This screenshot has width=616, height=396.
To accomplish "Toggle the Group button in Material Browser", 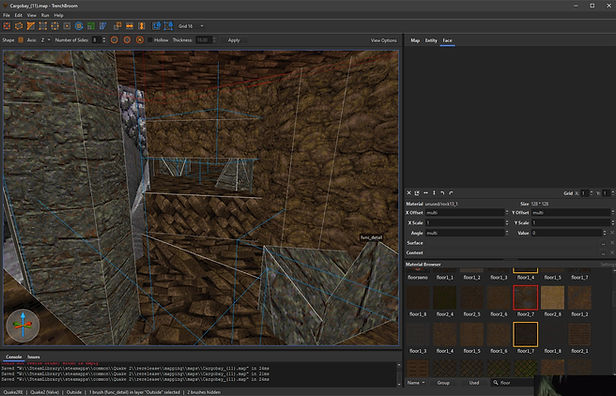I will 443,383.
